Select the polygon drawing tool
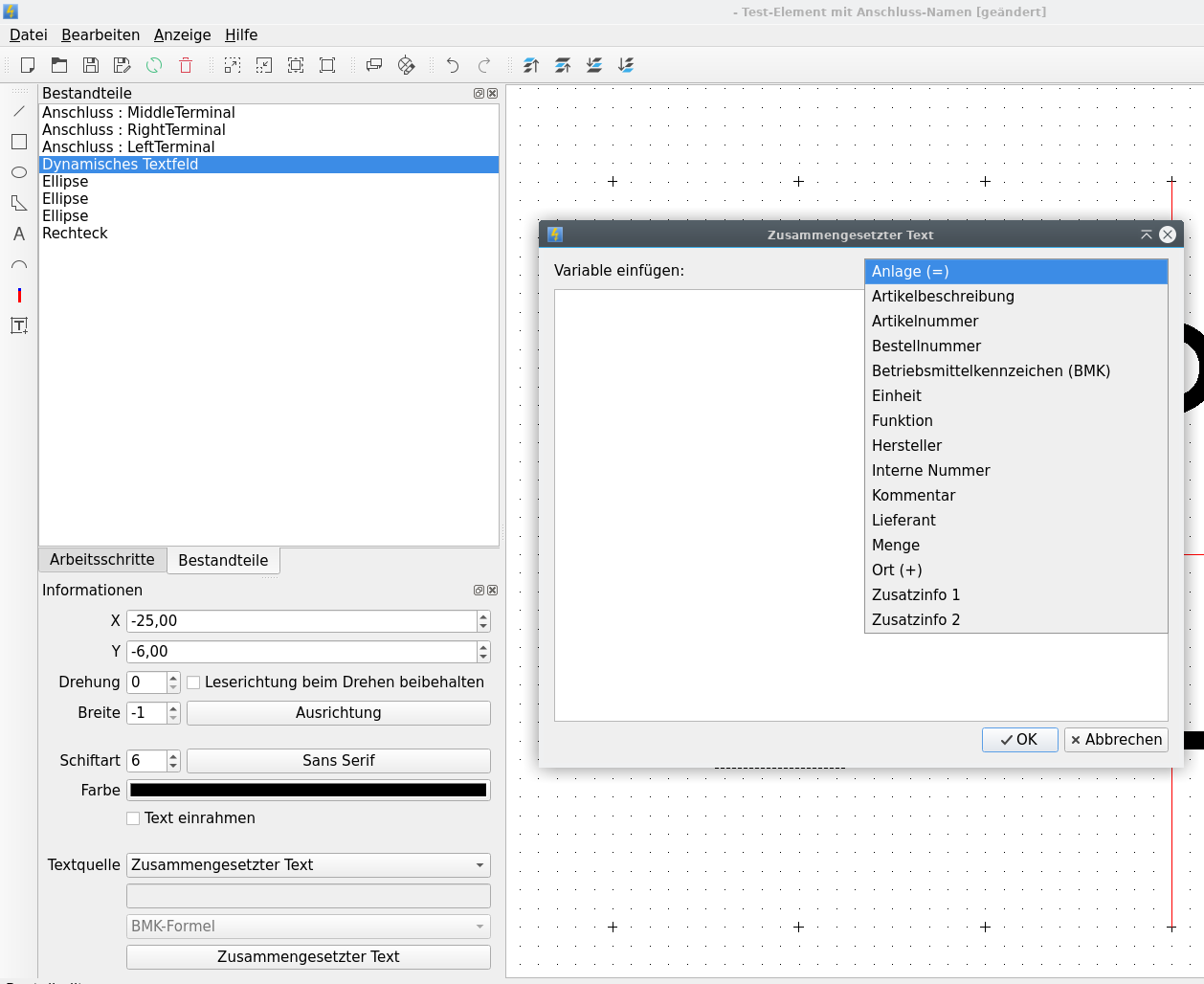Image resolution: width=1204 pixels, height=984 pixels. tap(19, 203)
